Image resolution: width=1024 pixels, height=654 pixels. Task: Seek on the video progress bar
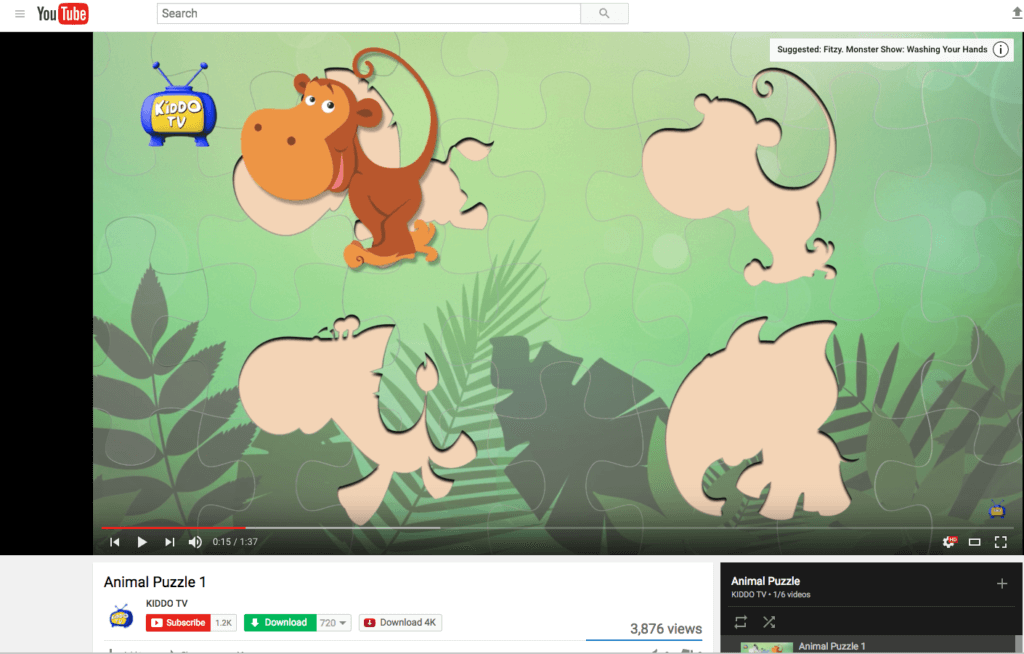point(558,527)
